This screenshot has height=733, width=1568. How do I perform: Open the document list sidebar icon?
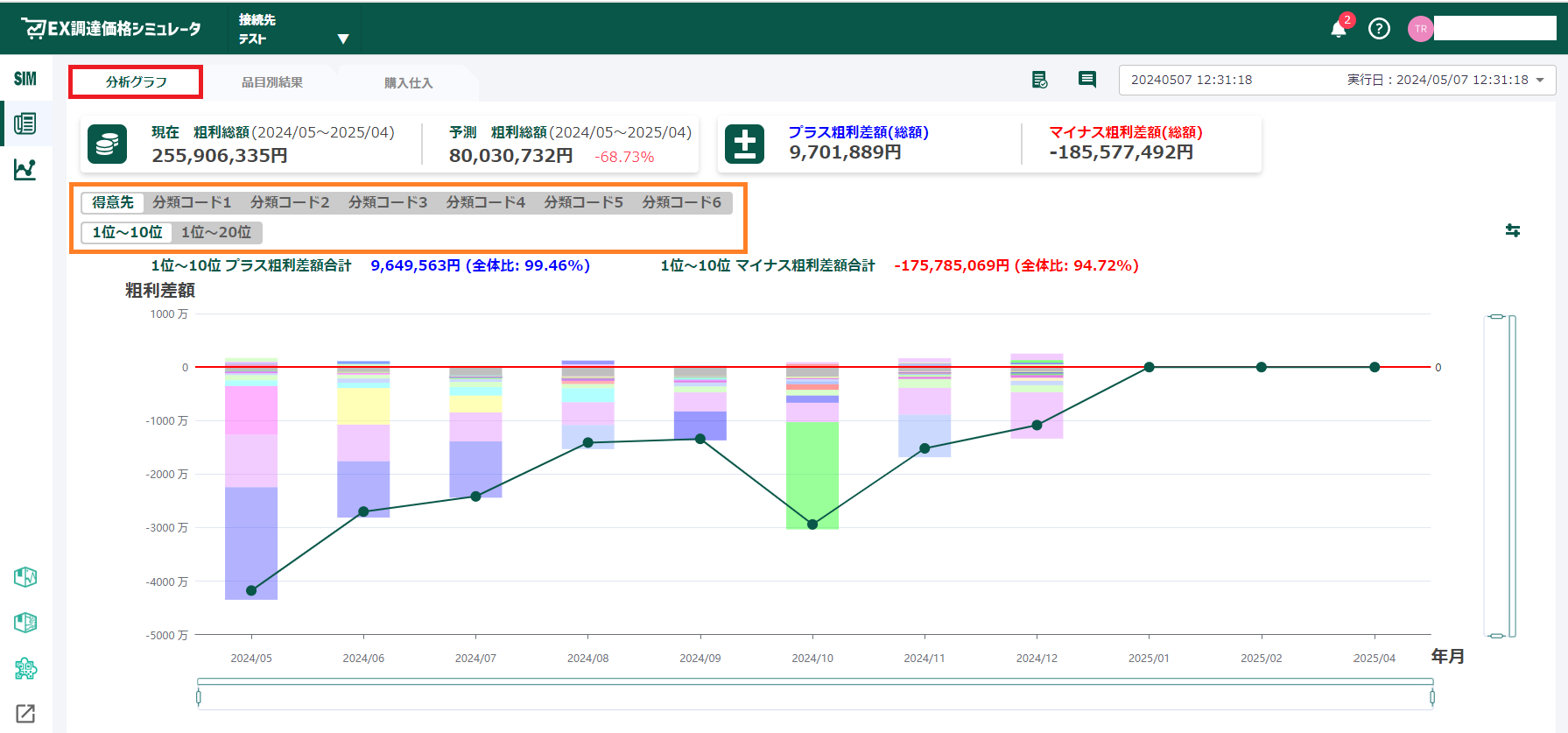(25, 124)
